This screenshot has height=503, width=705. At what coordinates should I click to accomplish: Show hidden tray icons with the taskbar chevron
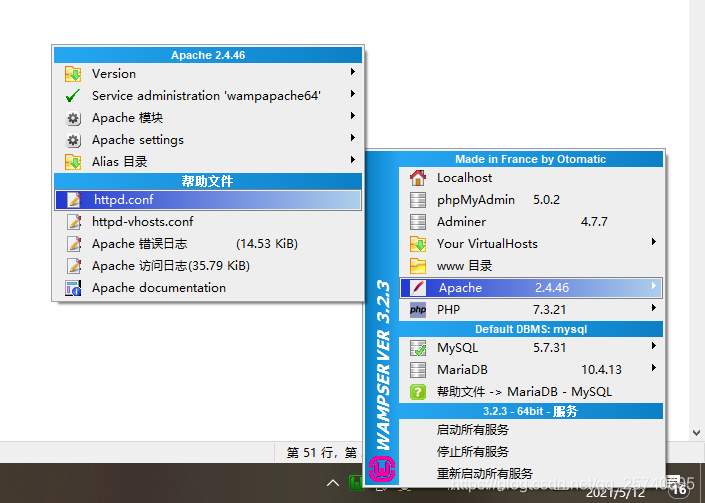333,483
